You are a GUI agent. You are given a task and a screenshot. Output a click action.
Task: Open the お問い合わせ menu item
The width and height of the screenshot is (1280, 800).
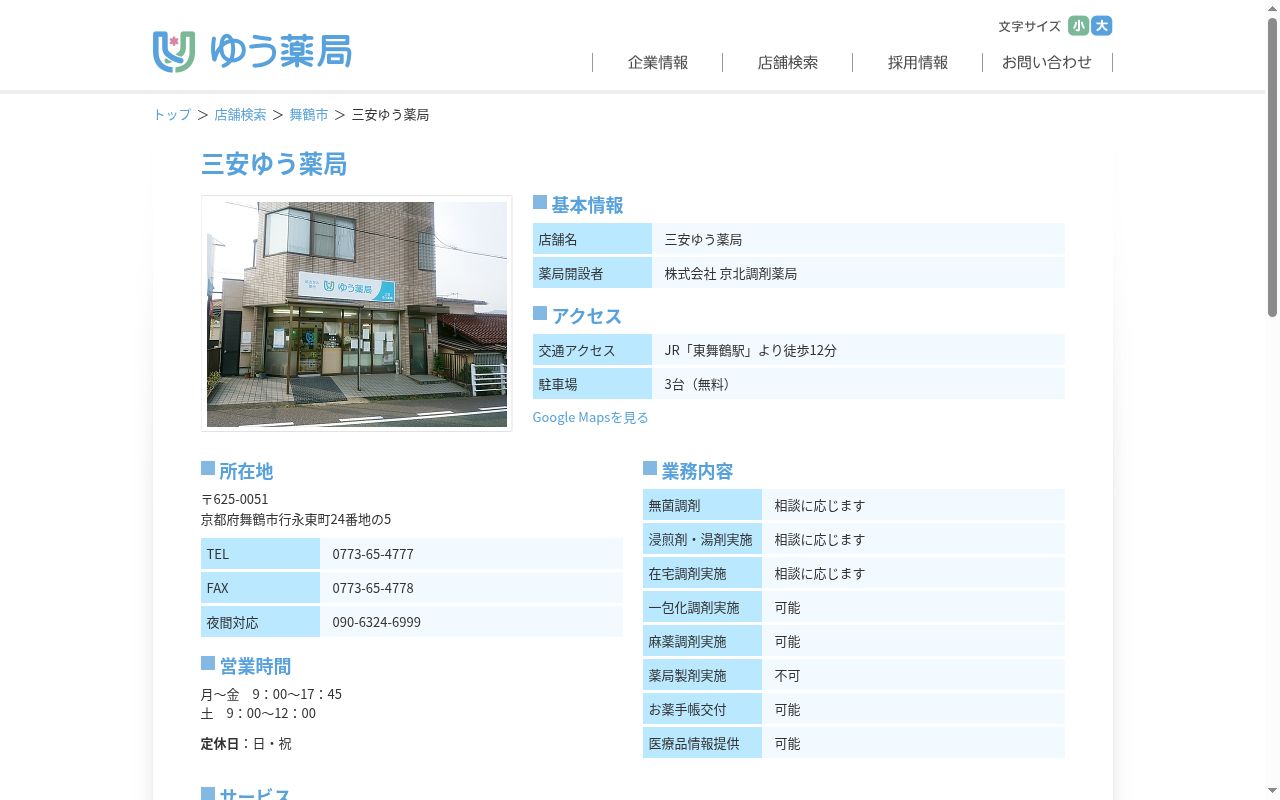click(x=1047, y=62)
